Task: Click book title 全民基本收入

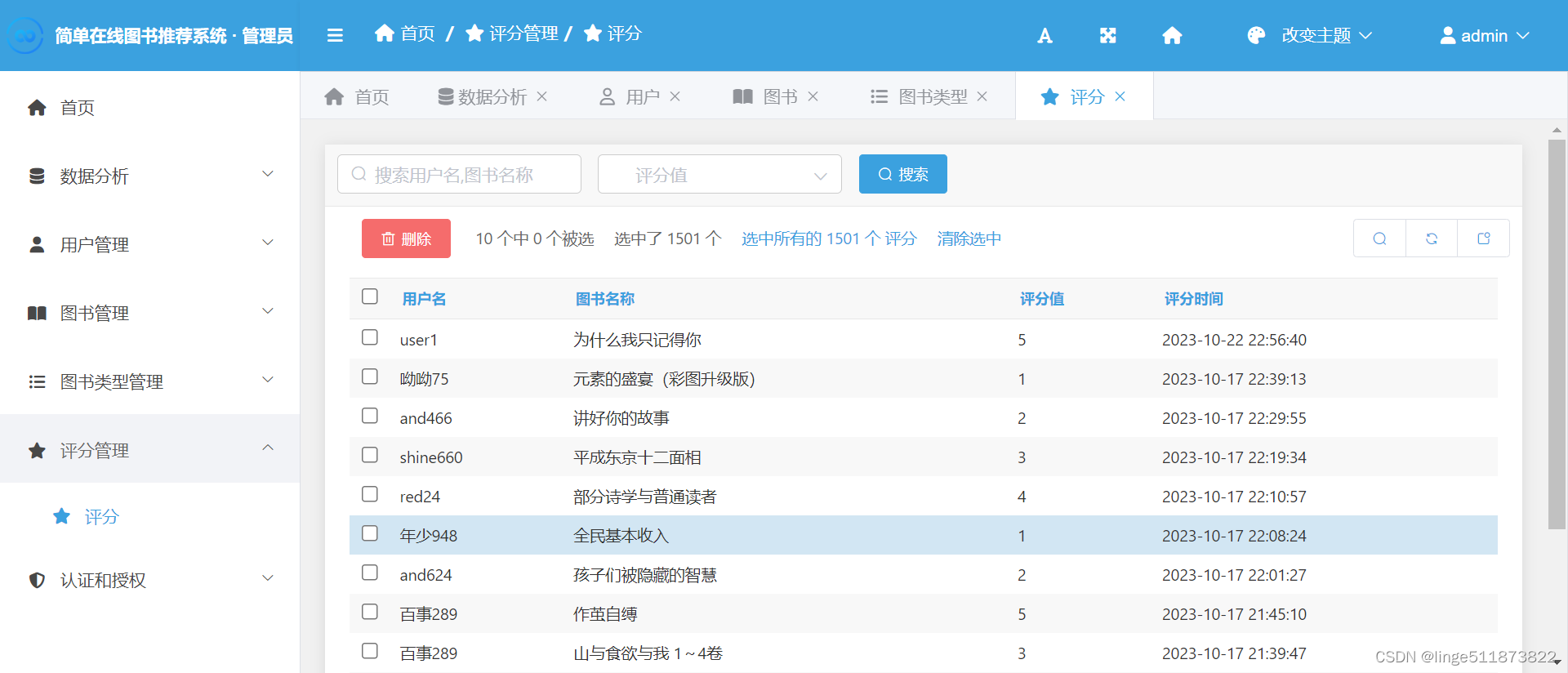Action: coord(621,536)
